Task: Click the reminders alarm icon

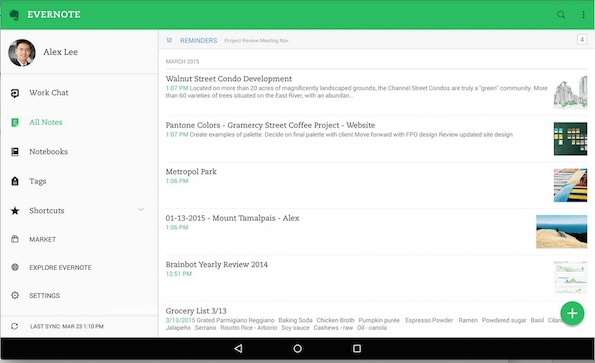Action: pyautogui.click(x=169, y=41)
